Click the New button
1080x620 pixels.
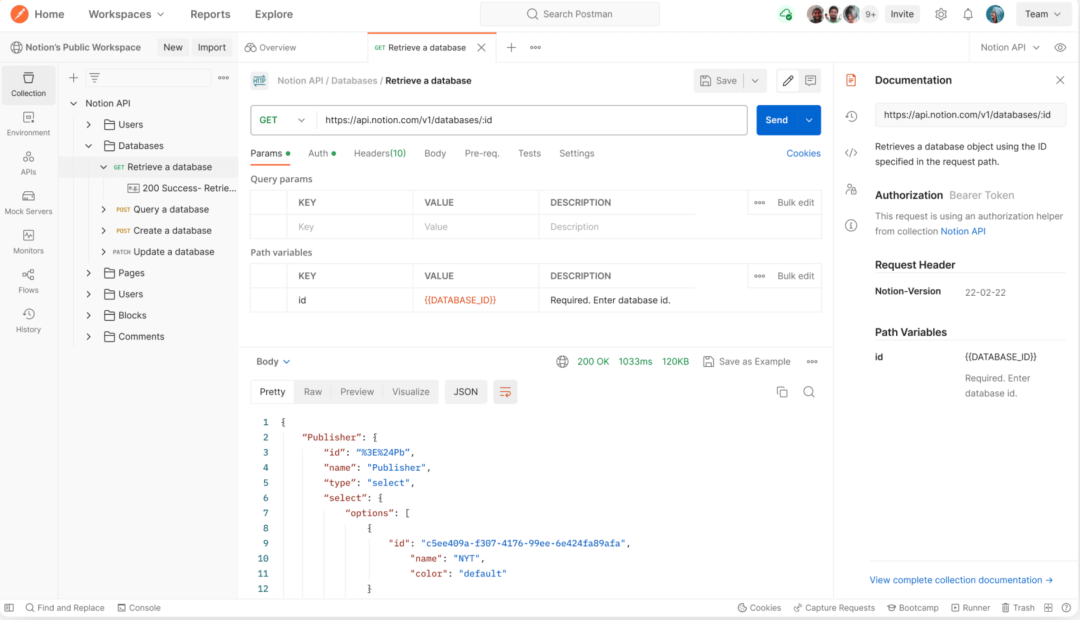point(173,48)
